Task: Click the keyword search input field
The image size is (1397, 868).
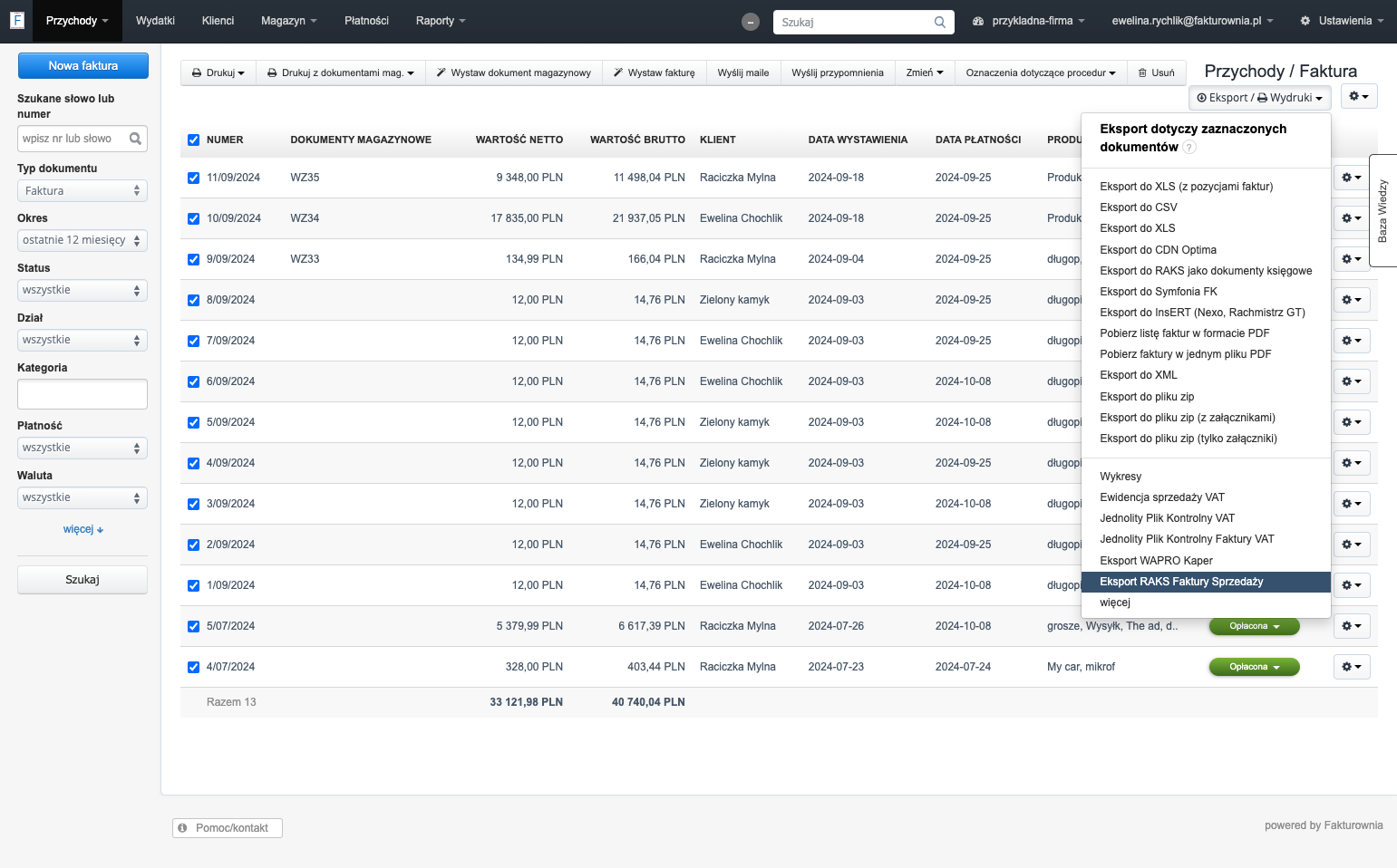Action: point(82,139)
